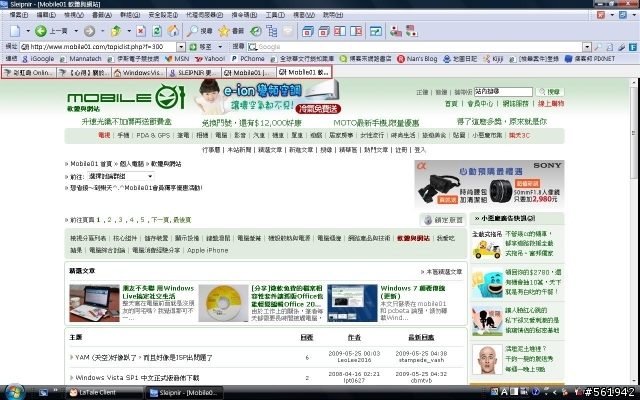Click the Windows Start orb
This screenshot has width=640, height=400.
pos(15,392)
